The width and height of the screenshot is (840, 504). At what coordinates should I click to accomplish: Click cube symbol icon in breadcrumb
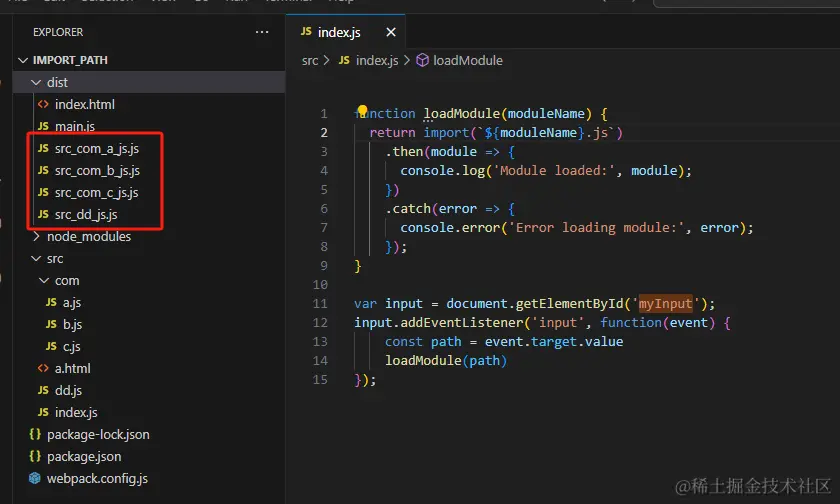[423, 60]
